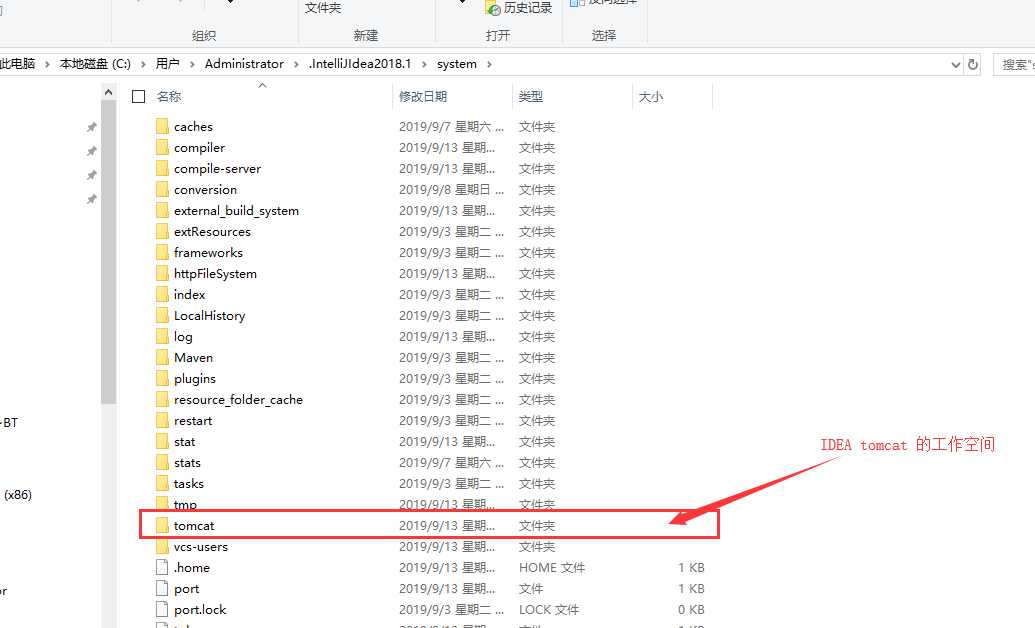Expand the chevron after 此电脑 in path
This screenshot has height=628, width=1035.
(x=48, y=64)
